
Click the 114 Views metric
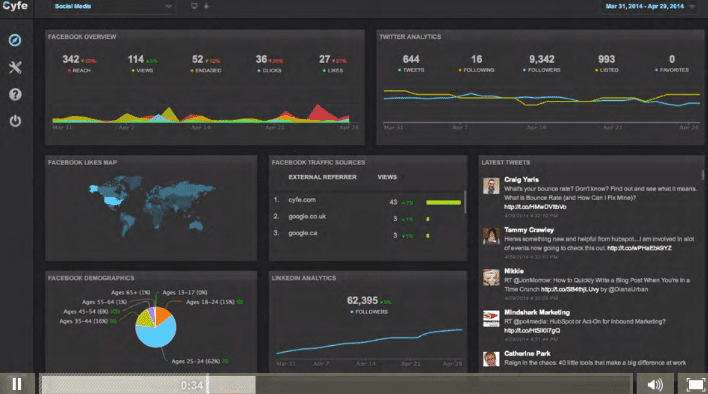click(x=142, y=64)
